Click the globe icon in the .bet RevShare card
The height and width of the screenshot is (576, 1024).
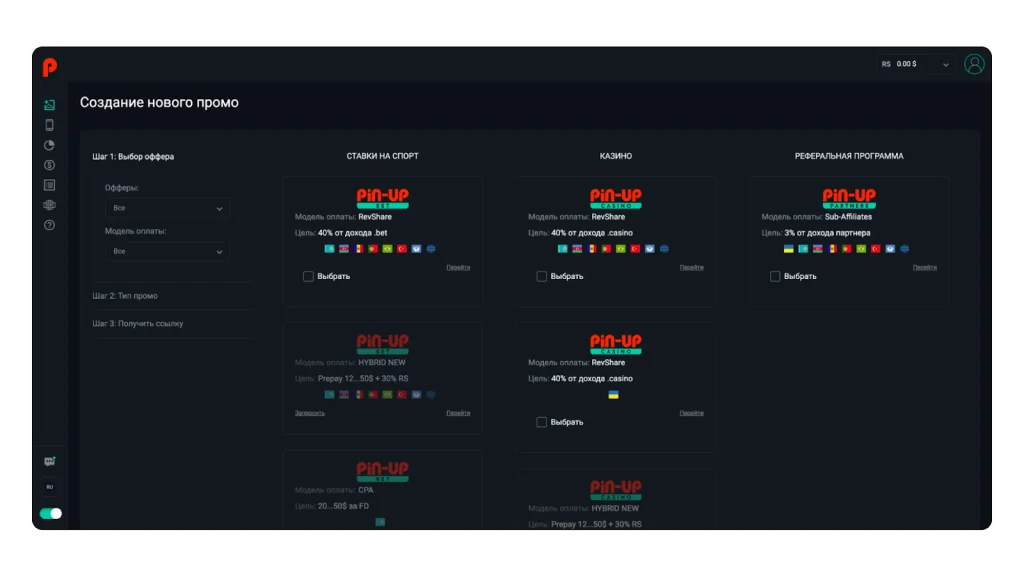pos(431,249)
